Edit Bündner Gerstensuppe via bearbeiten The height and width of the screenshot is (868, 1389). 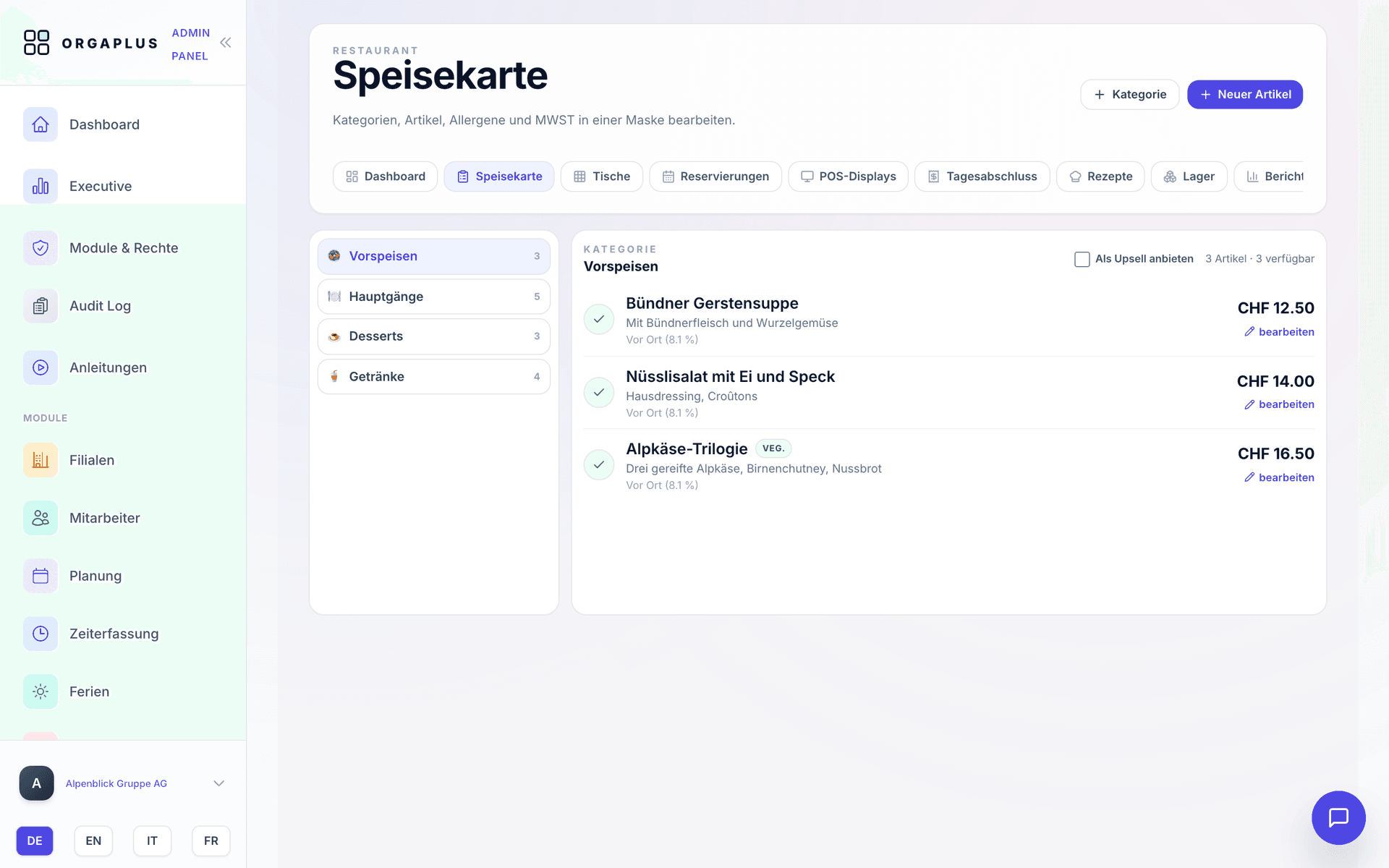coord(1279,332)
